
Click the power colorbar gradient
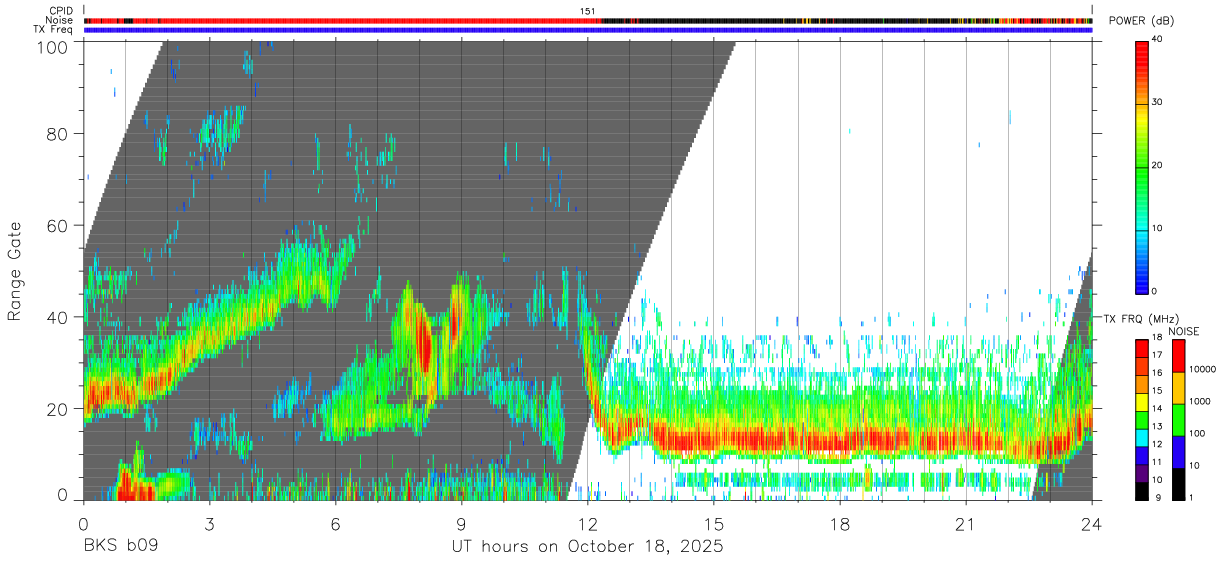pos(1142,166)
